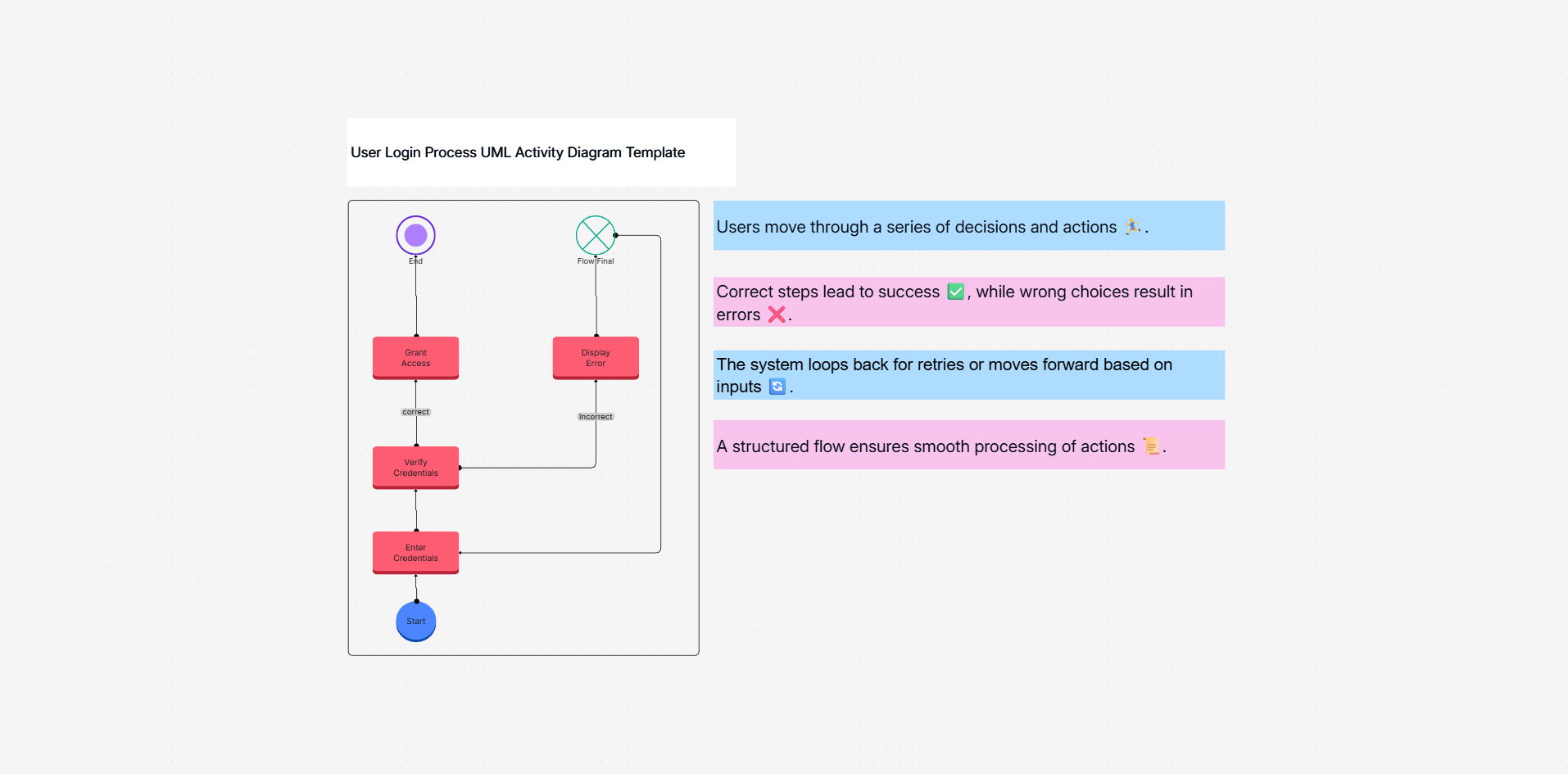Click the blue refresh loop emoji
1568x774 pixels.
(777, 387)
